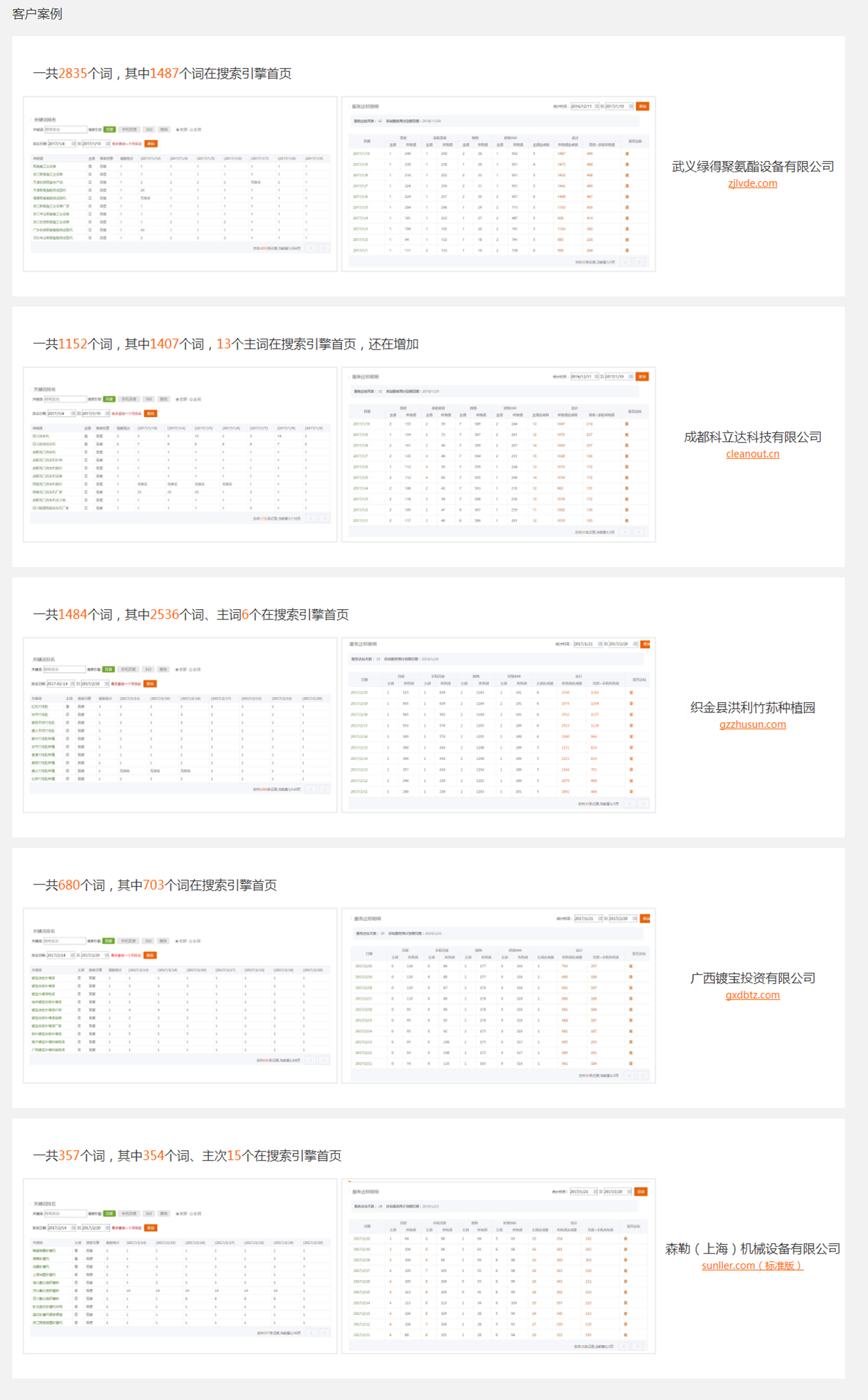Click orange icon in first row of sunller report
This screenshot has width=868, height=1400.
coord(625,1238)
